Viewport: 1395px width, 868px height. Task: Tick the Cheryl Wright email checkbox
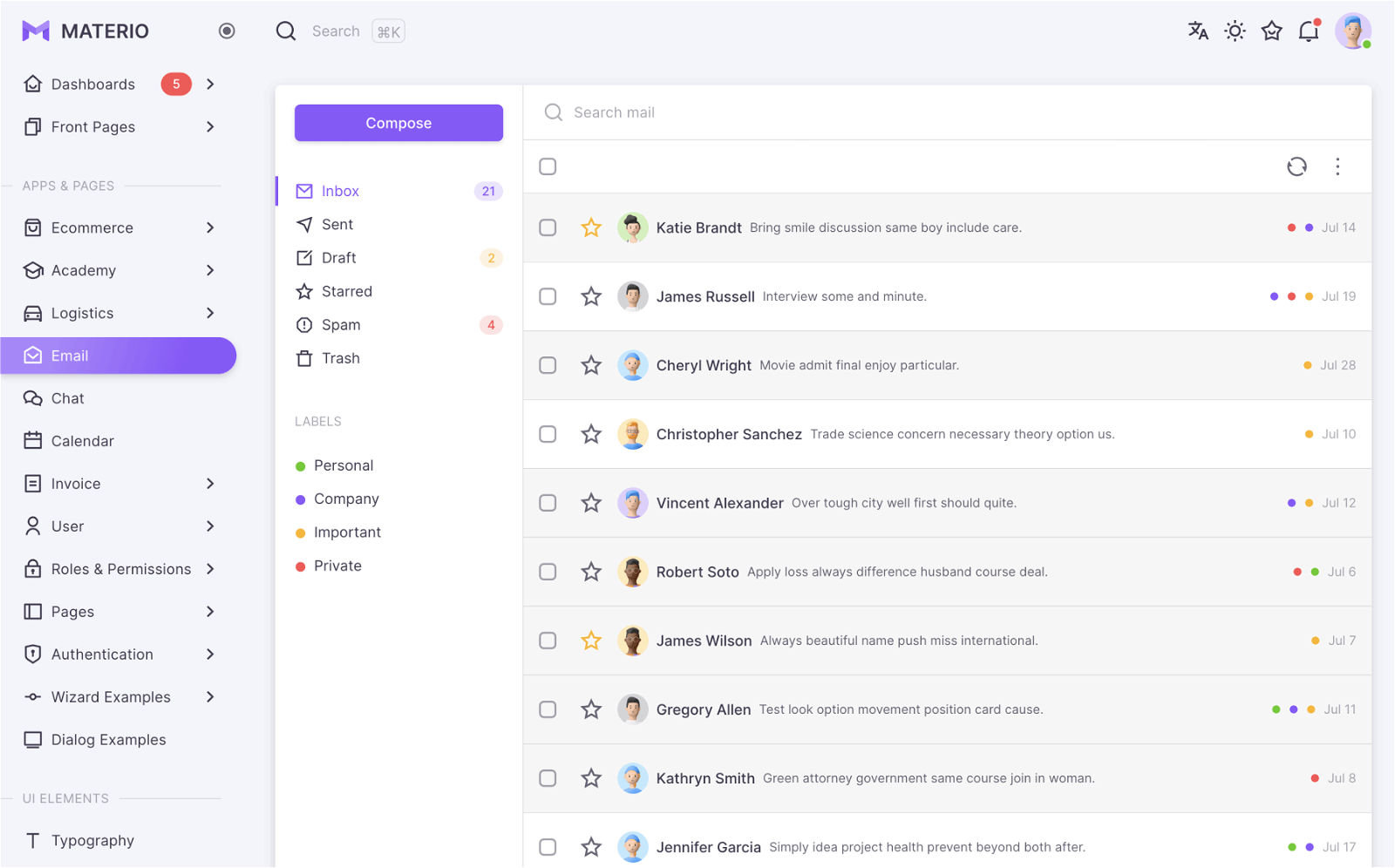(x=548, y=365)
